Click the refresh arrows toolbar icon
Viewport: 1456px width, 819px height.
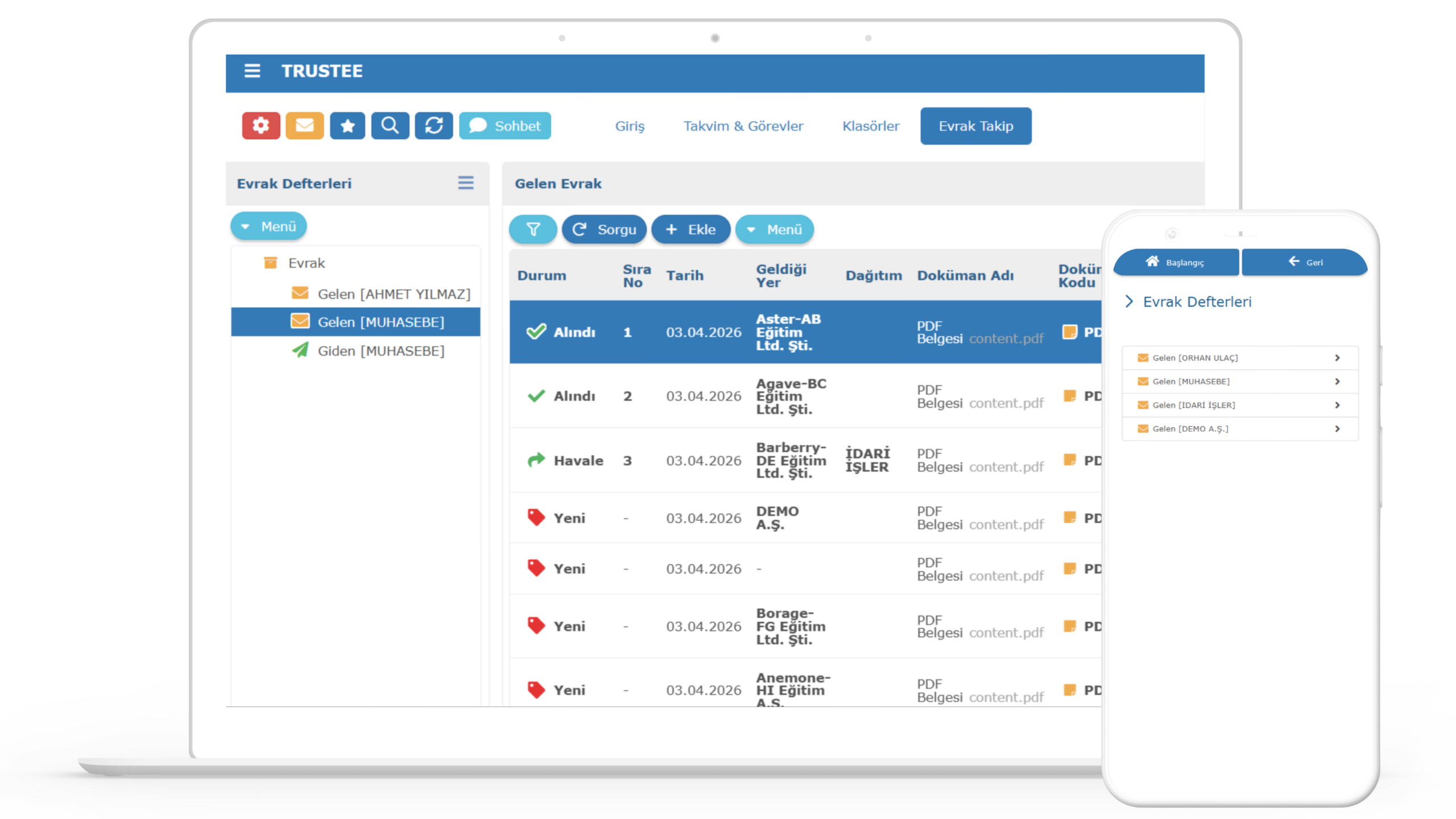433,125
